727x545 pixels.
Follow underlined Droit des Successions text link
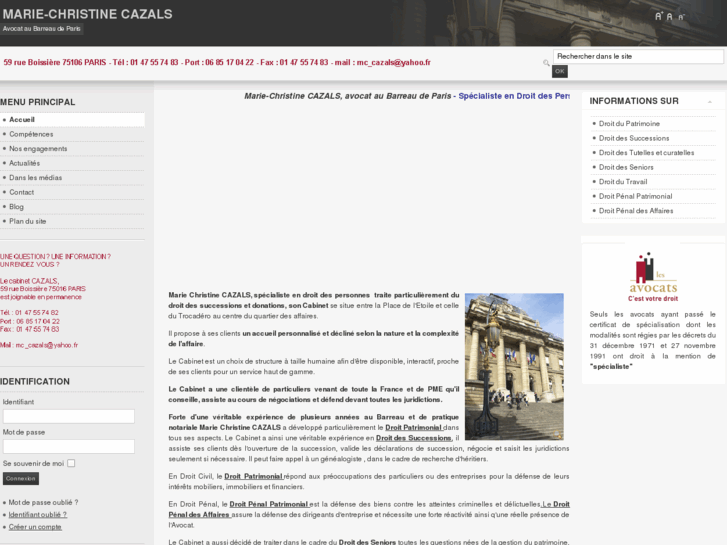pyautogui.click(x=414, y=438)
